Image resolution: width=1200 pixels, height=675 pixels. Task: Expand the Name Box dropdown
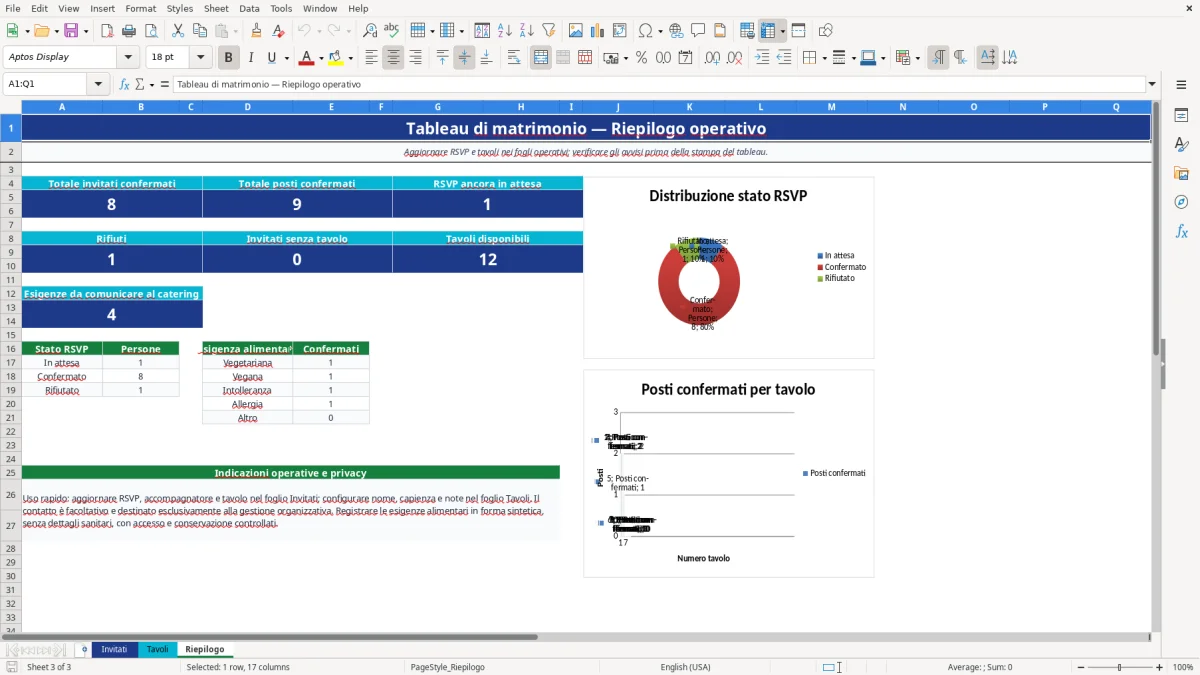point(98,84)
